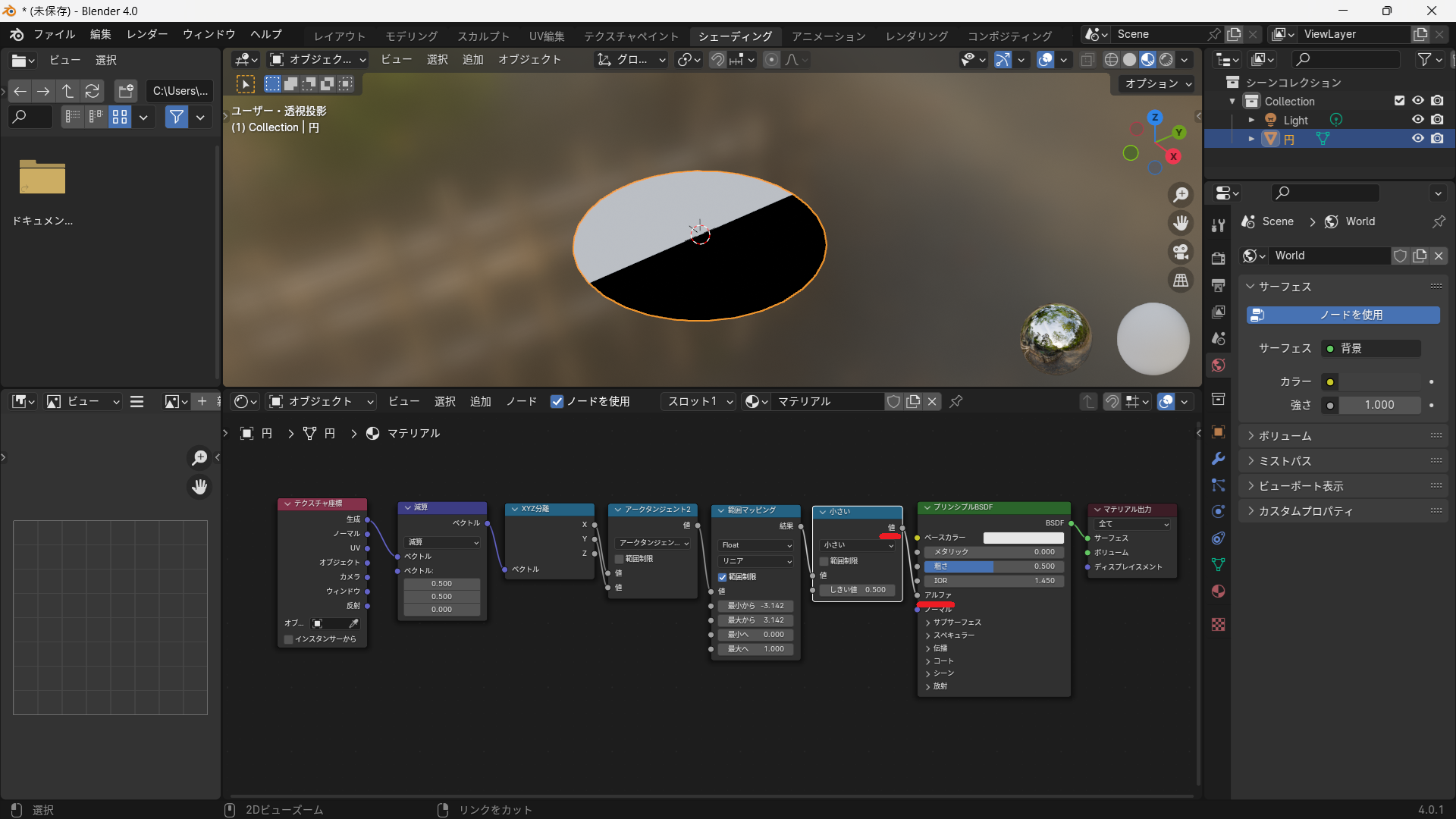1456x819 pixels.
Task: Expand the ボリューム panel
Action: [x=1285, y=436]
